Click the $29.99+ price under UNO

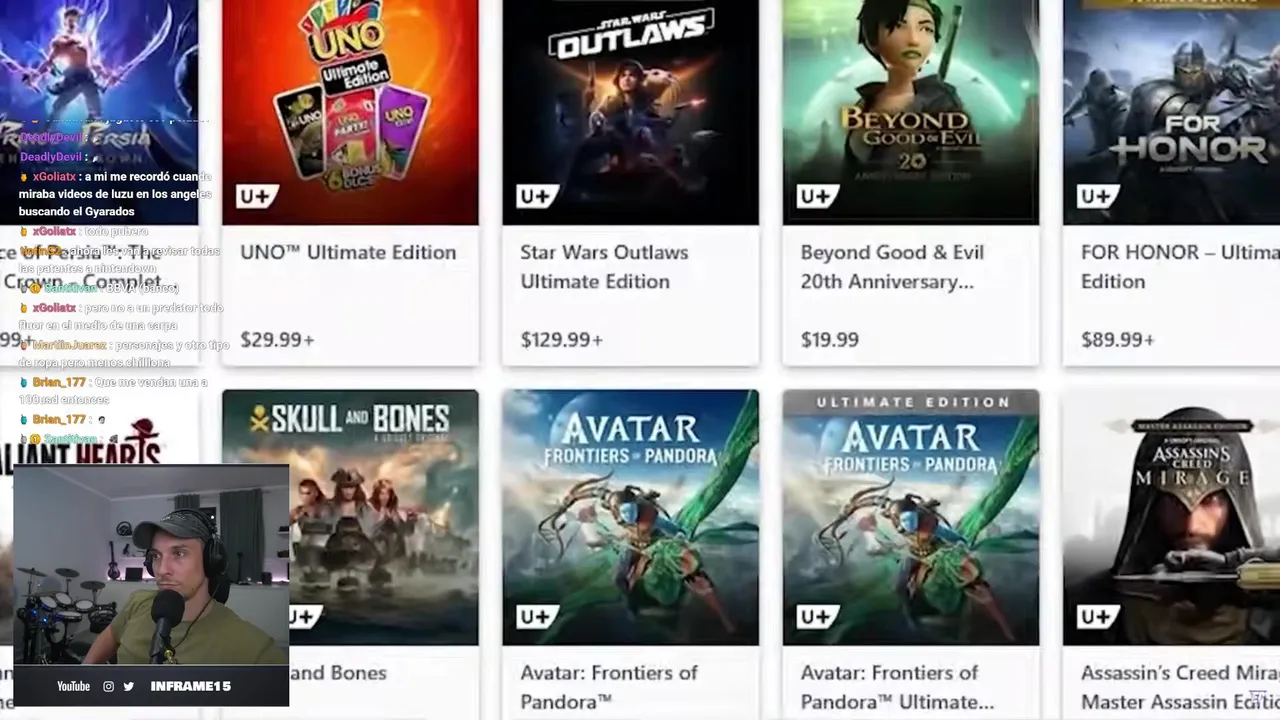click(277, 340)
